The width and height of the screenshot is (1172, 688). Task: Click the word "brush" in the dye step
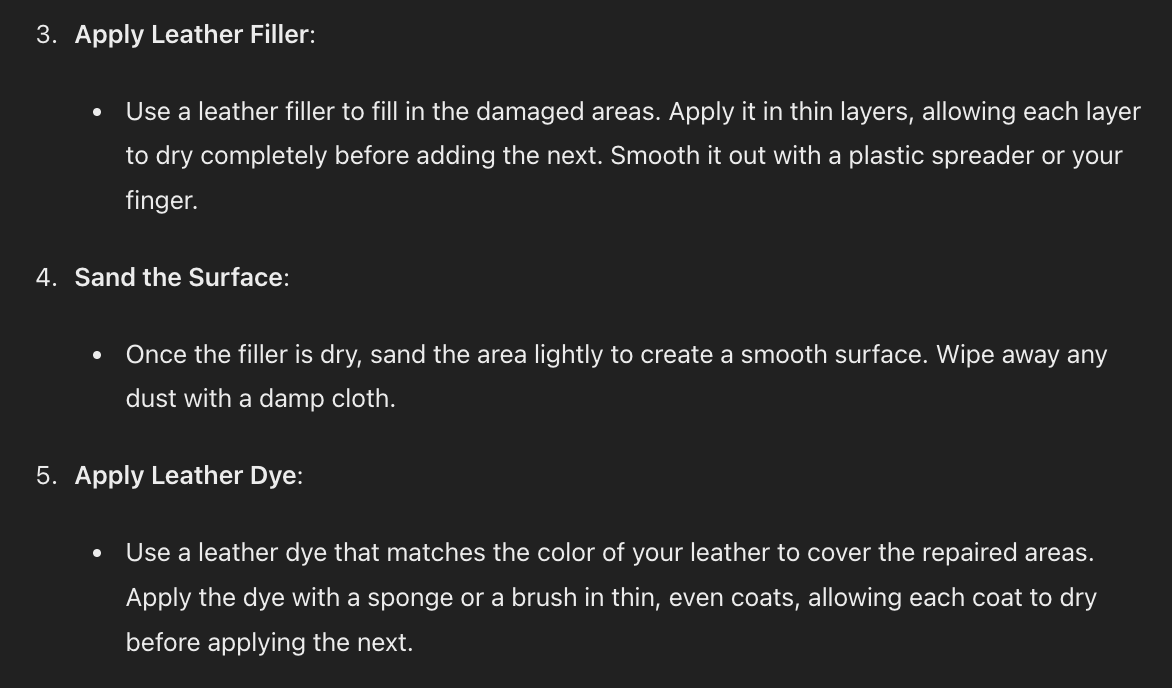[x=542, y=598]
